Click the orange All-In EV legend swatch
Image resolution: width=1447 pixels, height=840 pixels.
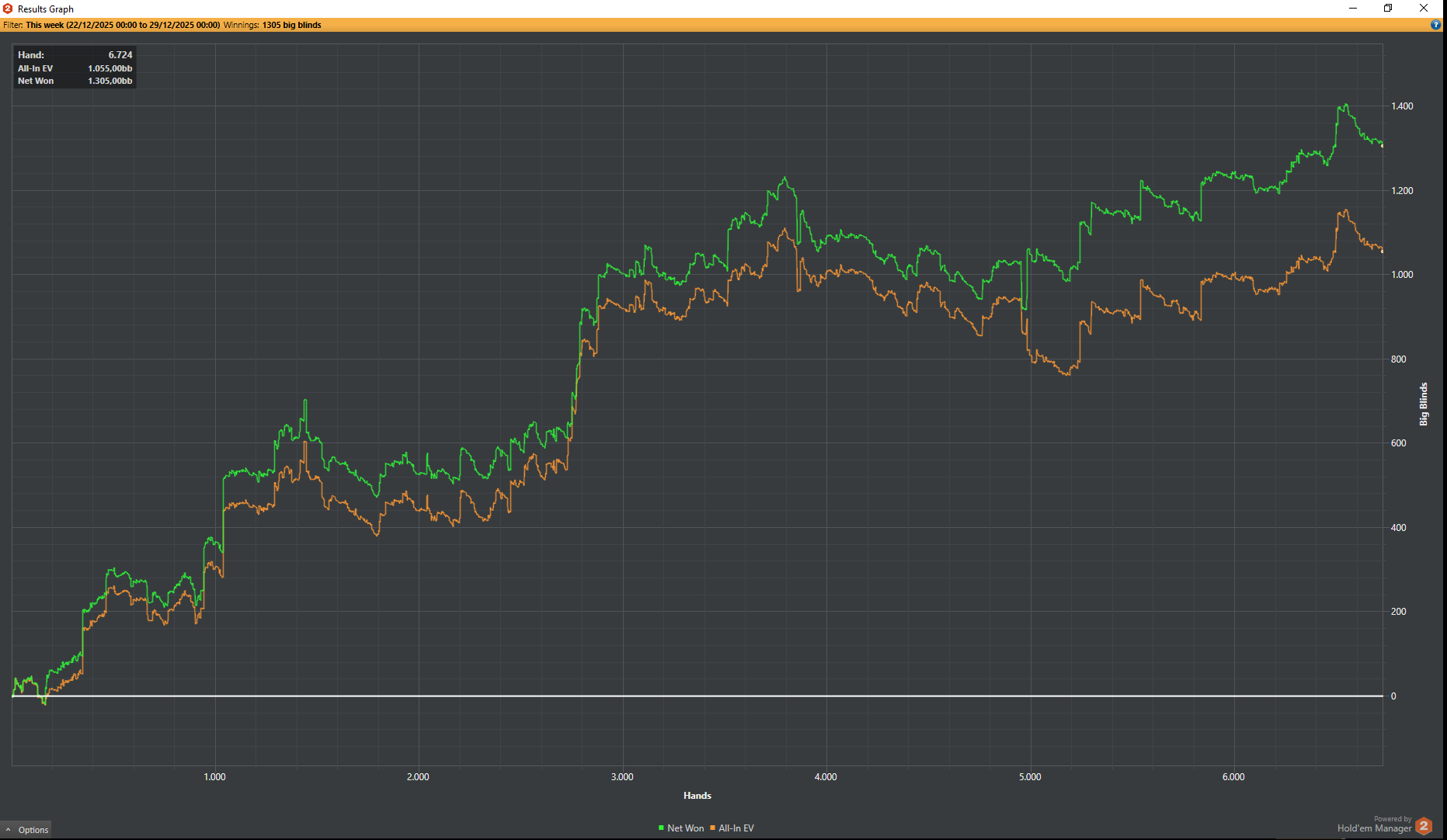point(712,828)
